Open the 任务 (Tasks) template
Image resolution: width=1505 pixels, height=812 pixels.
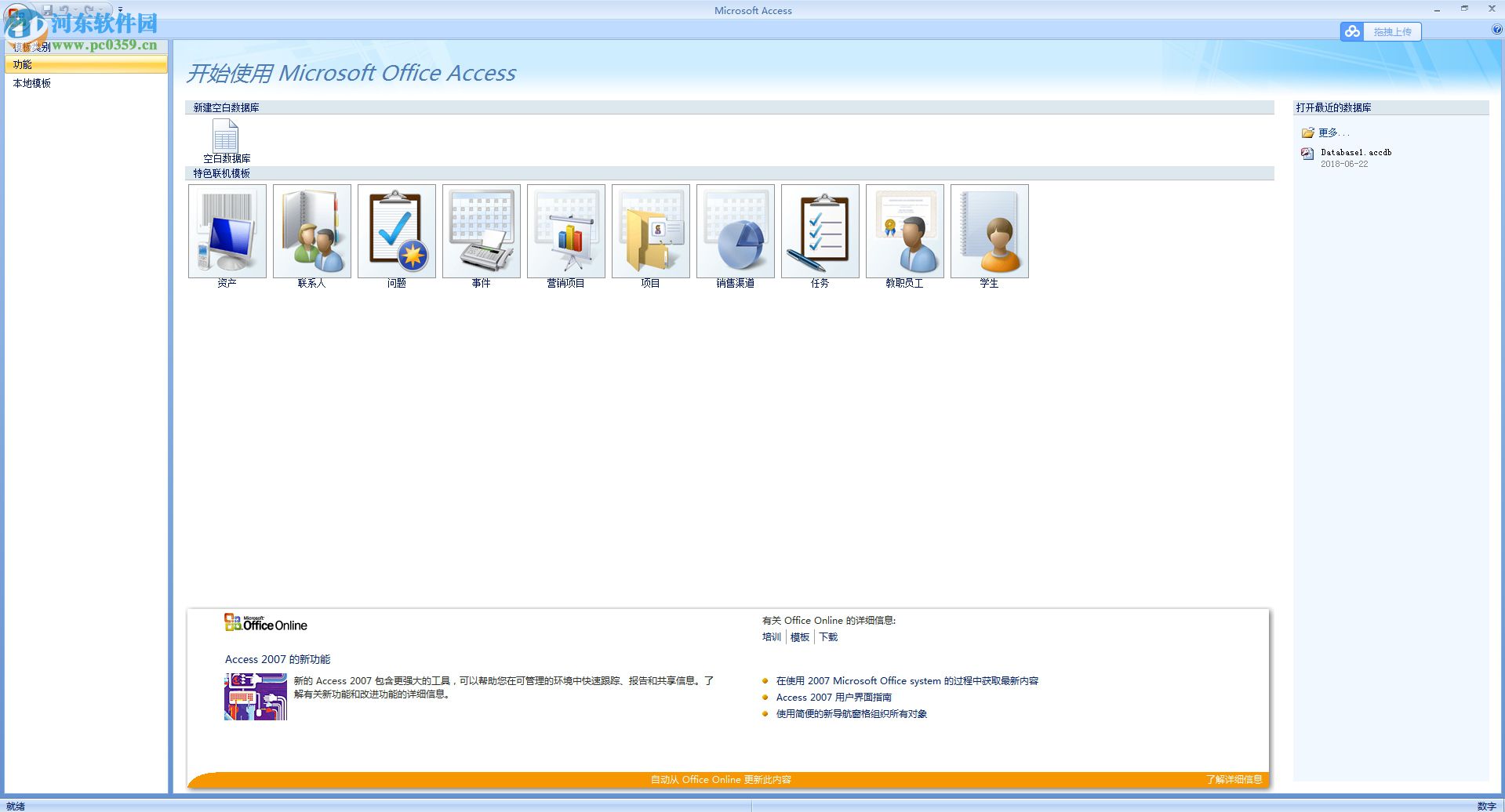click(x=820, y=230)
